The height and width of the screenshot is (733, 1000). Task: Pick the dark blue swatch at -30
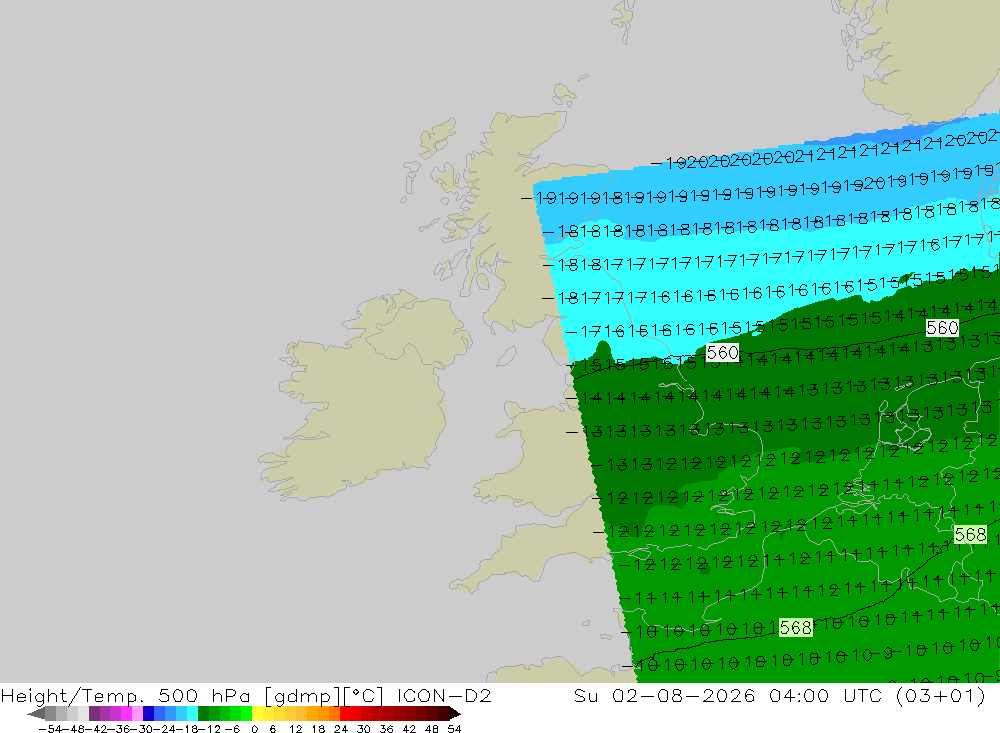(x=149, y=714)
